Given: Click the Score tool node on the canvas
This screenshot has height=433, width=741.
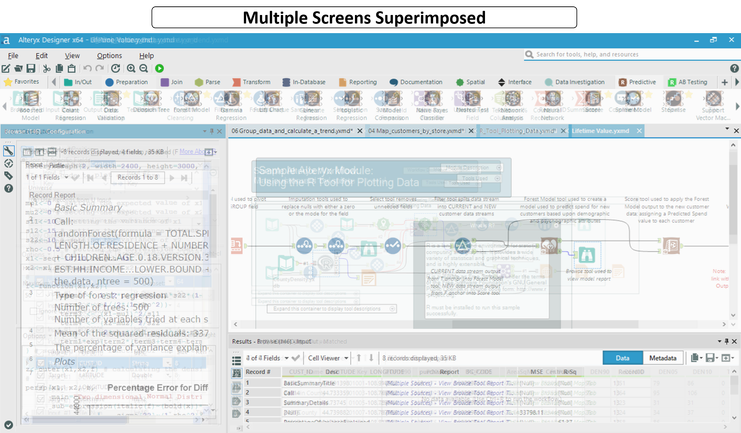Looking at the screenshot, I should click(x=672, y=245).
